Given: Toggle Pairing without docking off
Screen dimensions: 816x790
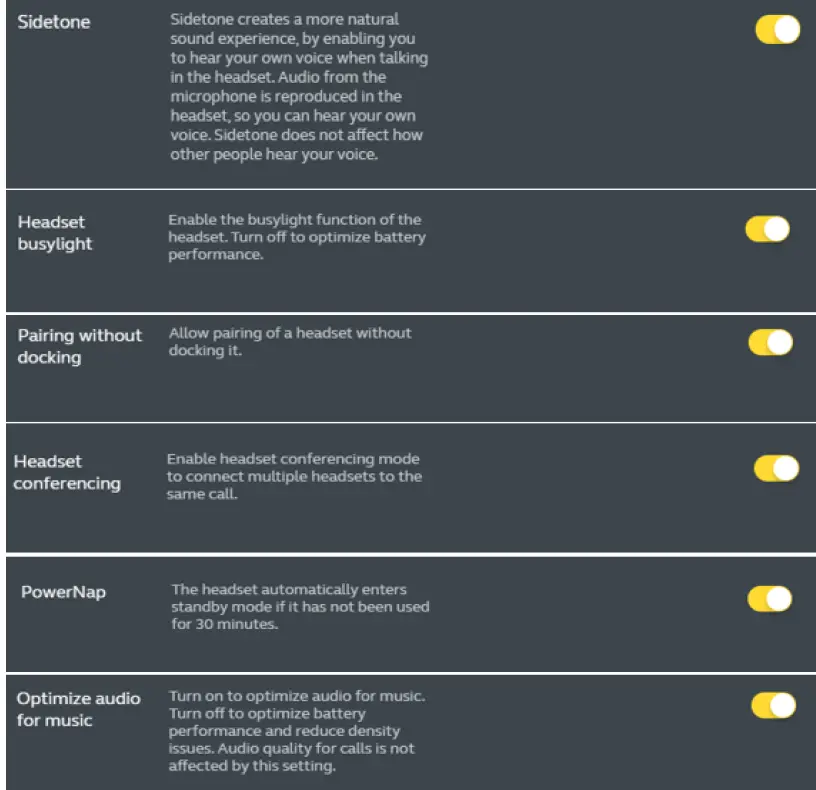Looking at the screenshot, I should pos(770,343).
